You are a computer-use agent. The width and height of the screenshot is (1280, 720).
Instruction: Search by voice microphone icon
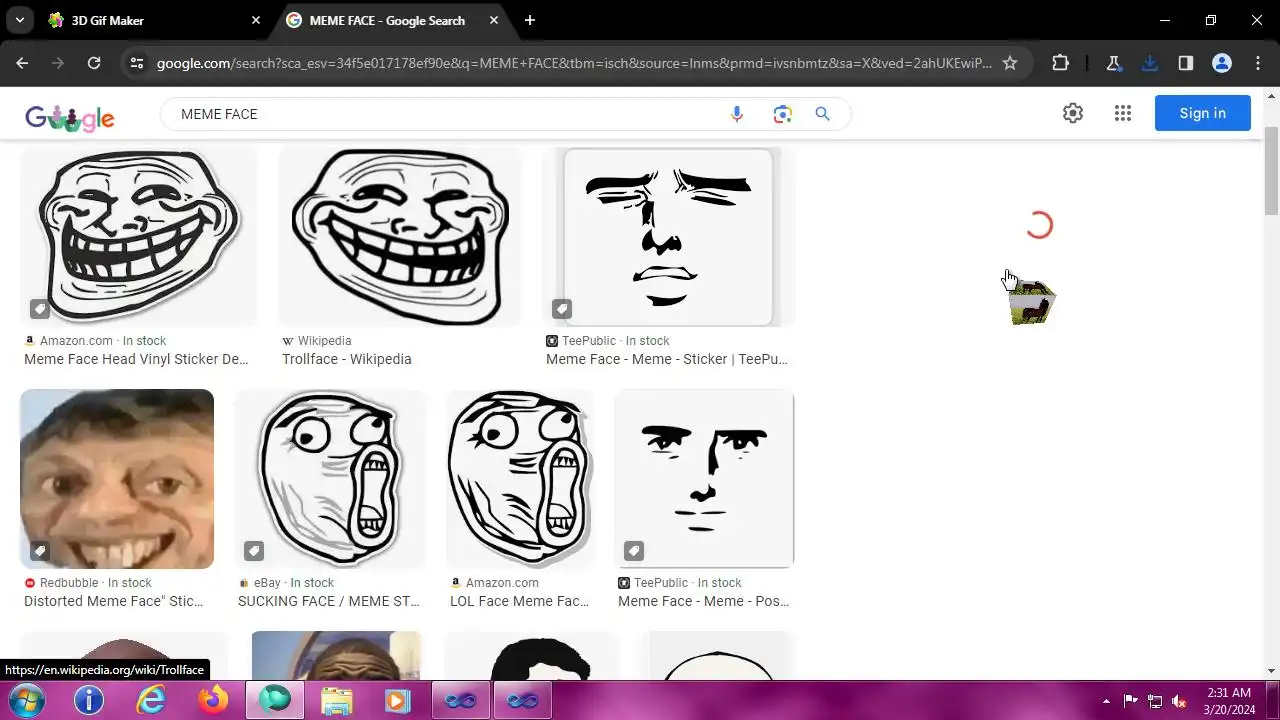(737, 114)
